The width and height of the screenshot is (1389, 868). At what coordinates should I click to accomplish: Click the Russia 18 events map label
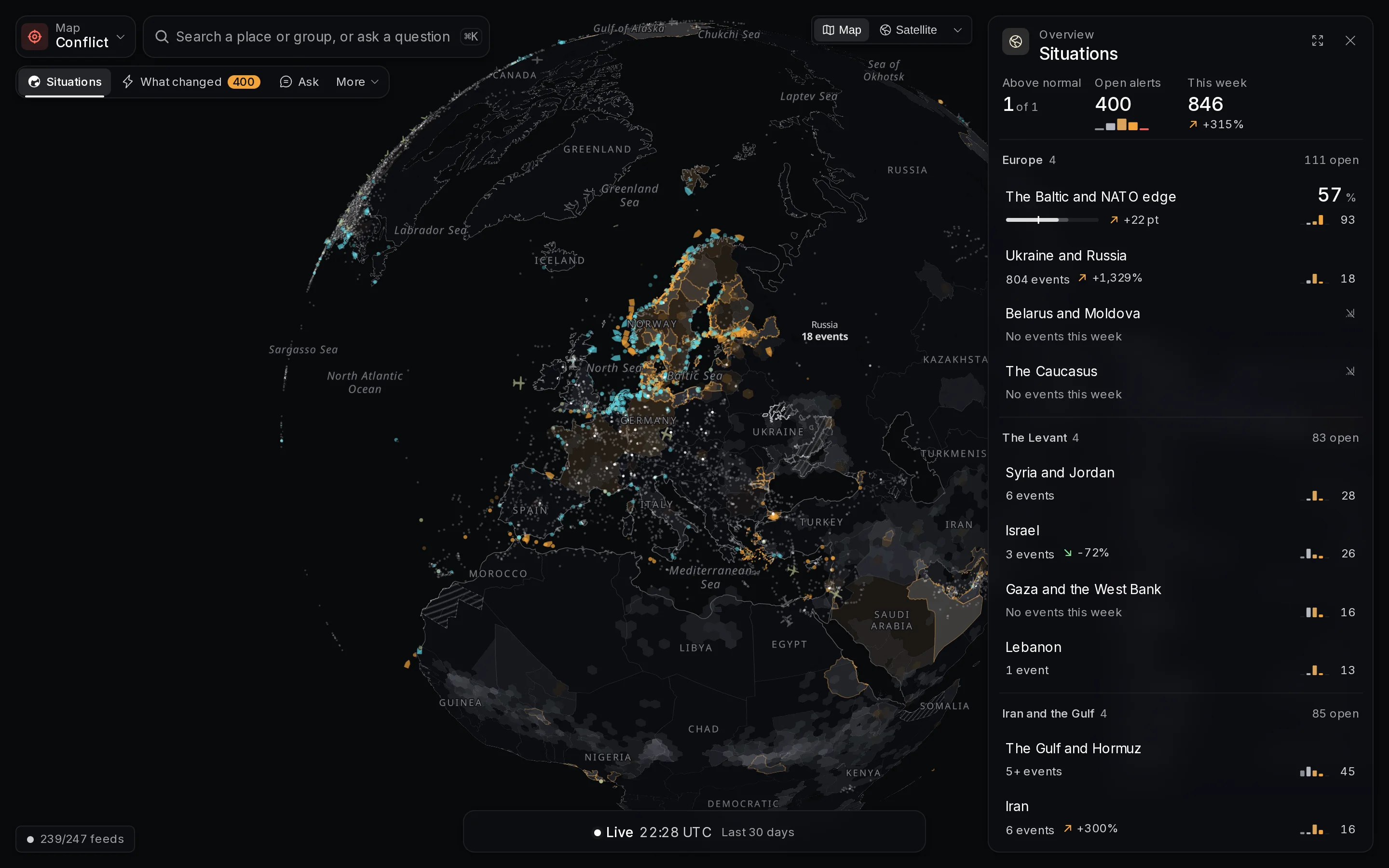825,331
